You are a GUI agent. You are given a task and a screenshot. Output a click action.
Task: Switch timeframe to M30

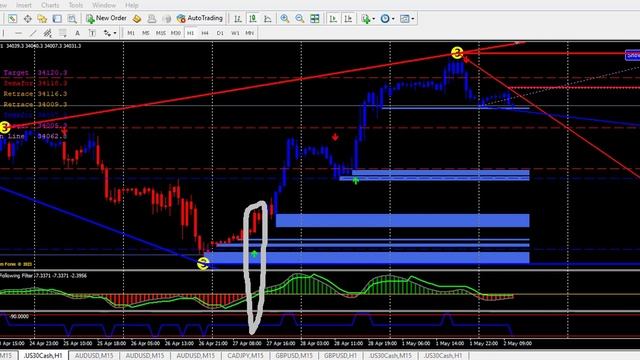point(176,33)
